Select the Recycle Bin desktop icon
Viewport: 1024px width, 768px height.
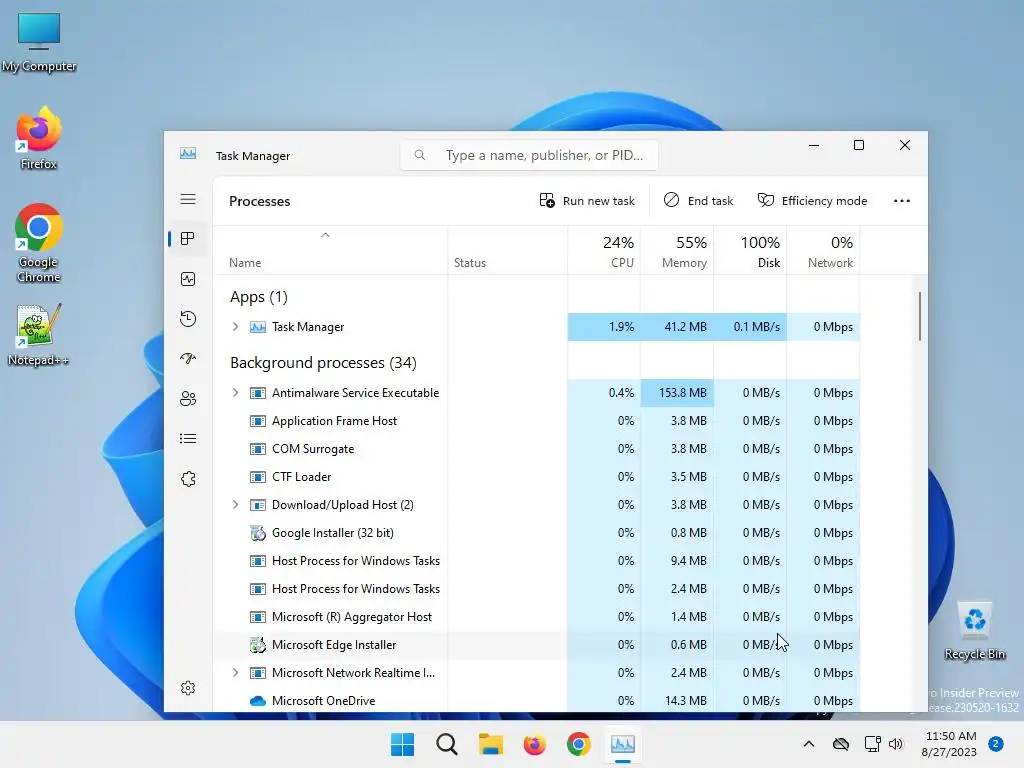974,631
